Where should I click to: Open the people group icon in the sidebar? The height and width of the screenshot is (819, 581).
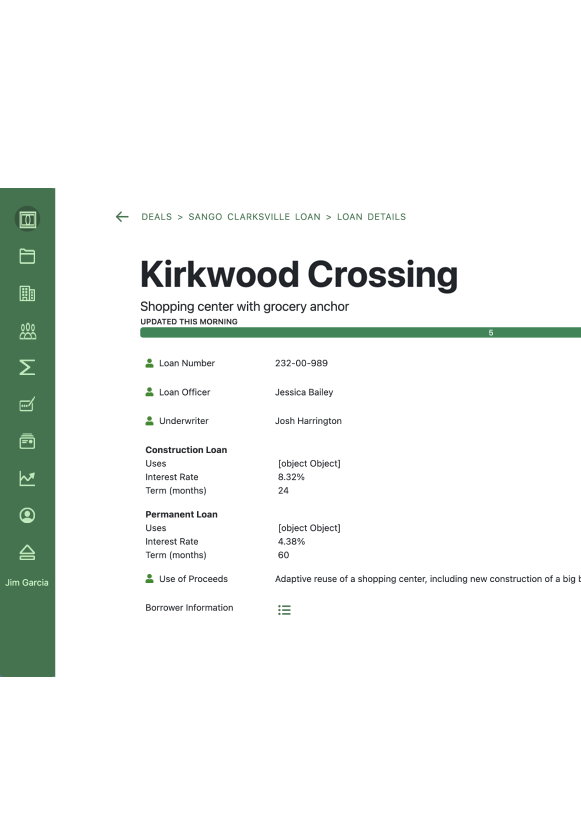click(x=27, y=331)
